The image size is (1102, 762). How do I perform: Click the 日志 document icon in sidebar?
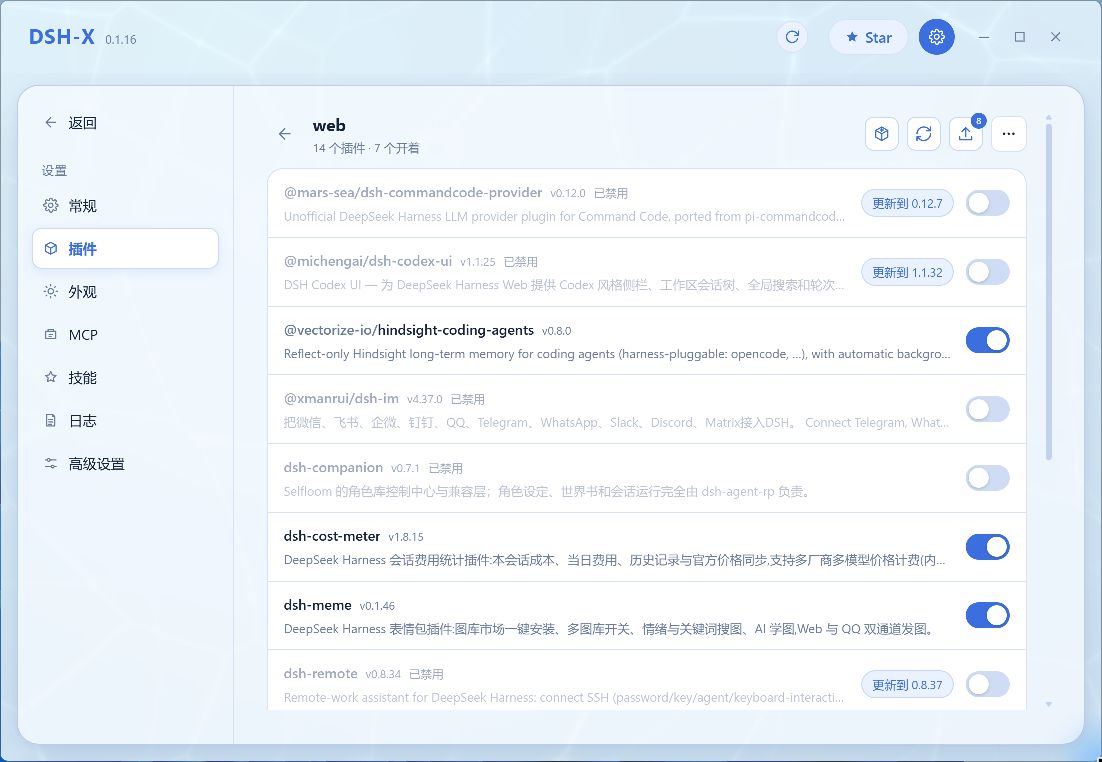[x=51, y=420]
